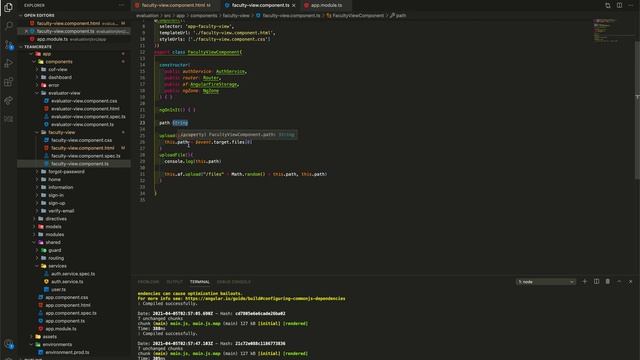Open the Run and Debug view
This screenshot has height=360, width=640.
pos(9,63)
